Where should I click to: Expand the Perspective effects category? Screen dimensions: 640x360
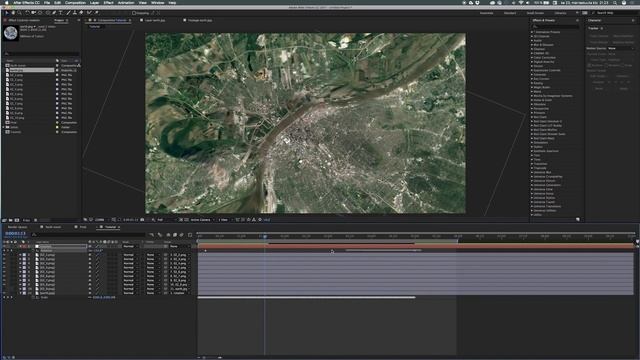click(x=532, y=109)
